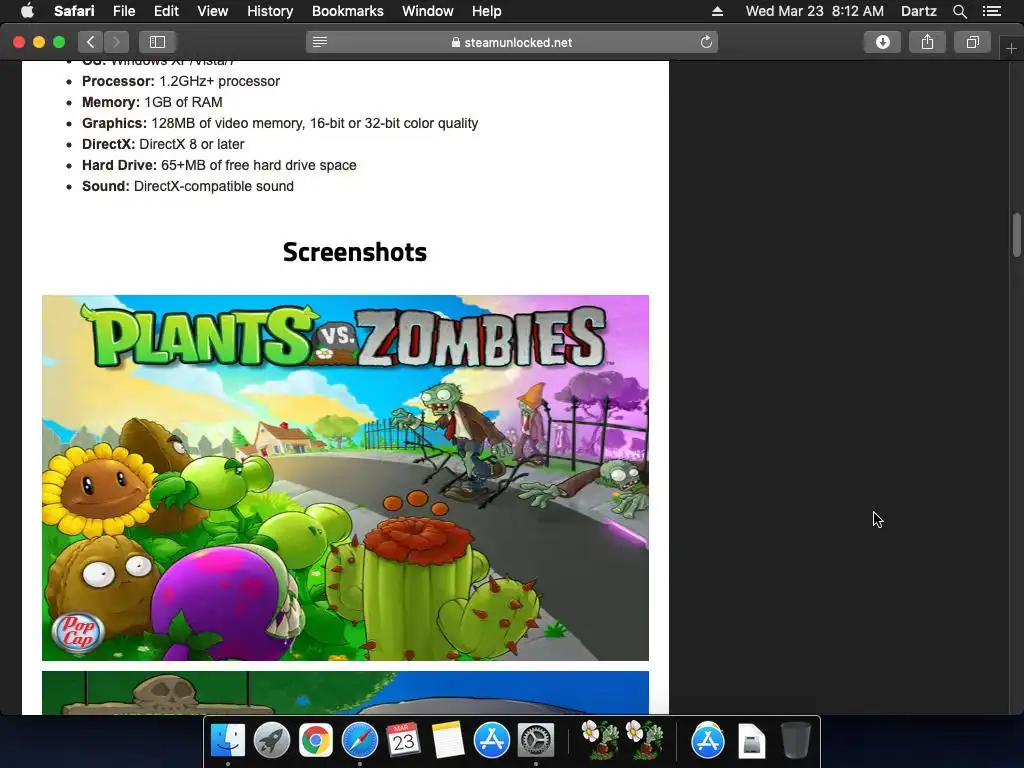
Task: Click the date and time in menu bar
Action: [814, 11]
